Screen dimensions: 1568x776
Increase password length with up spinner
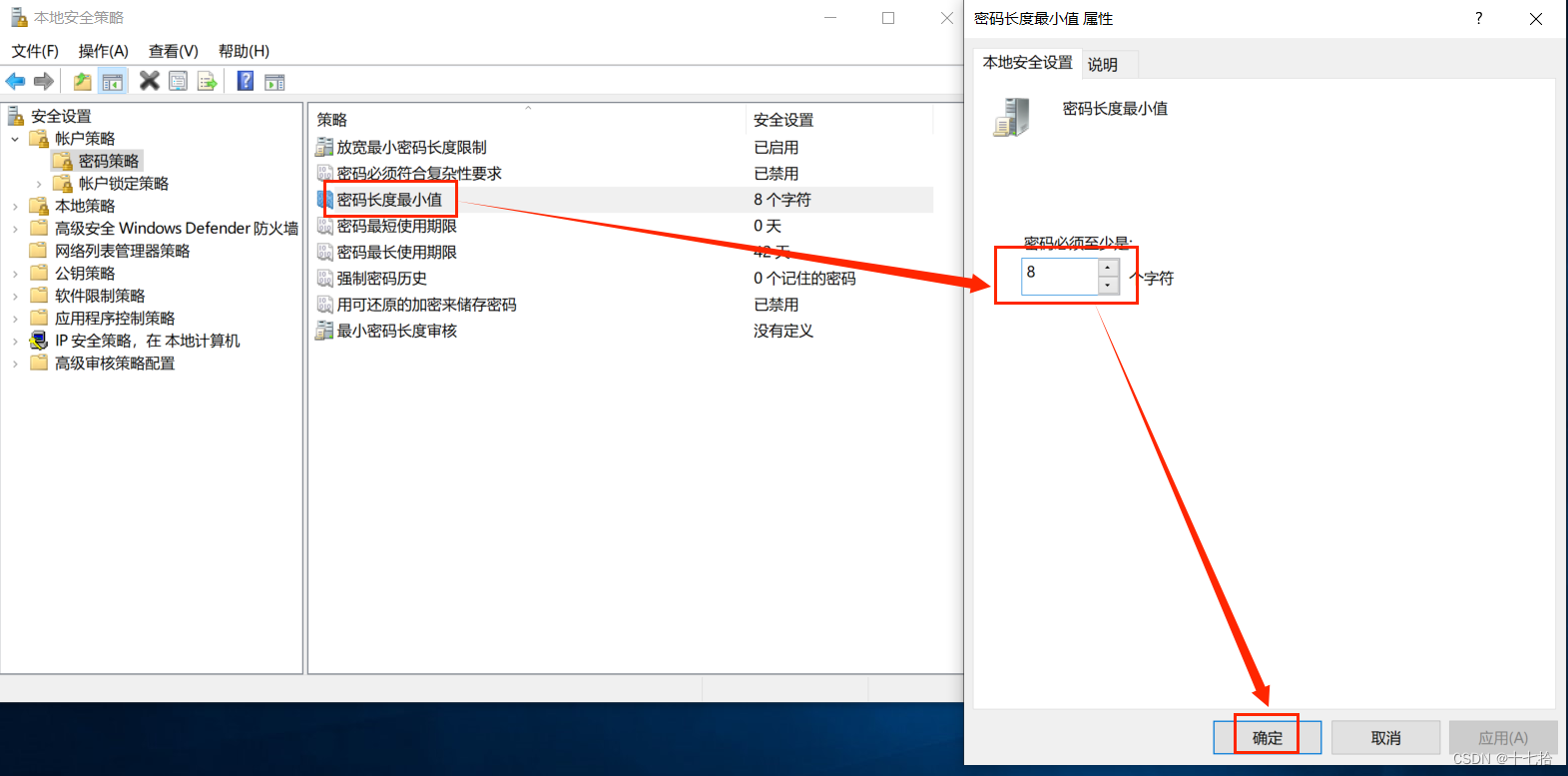[1108, 268]
